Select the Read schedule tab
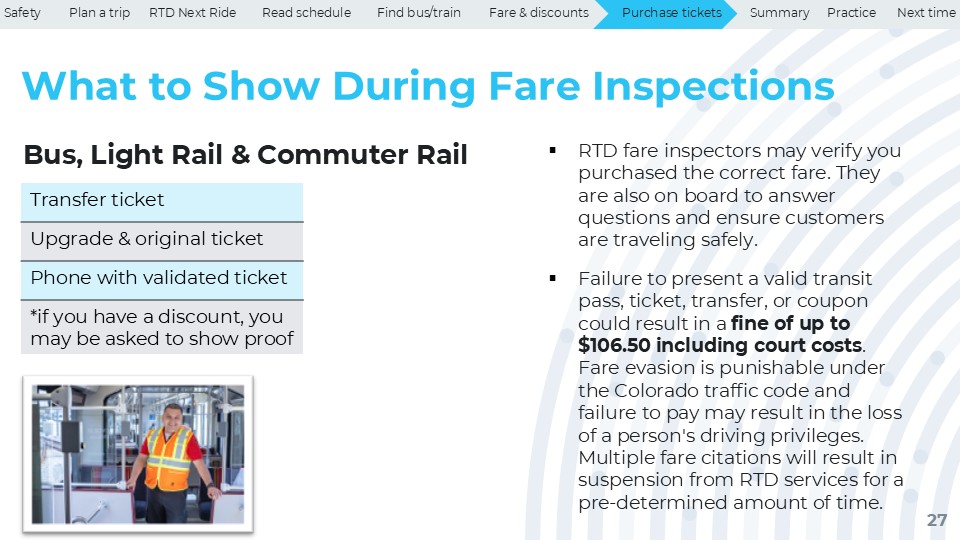The image size is (960, 540). pos(306,13)
